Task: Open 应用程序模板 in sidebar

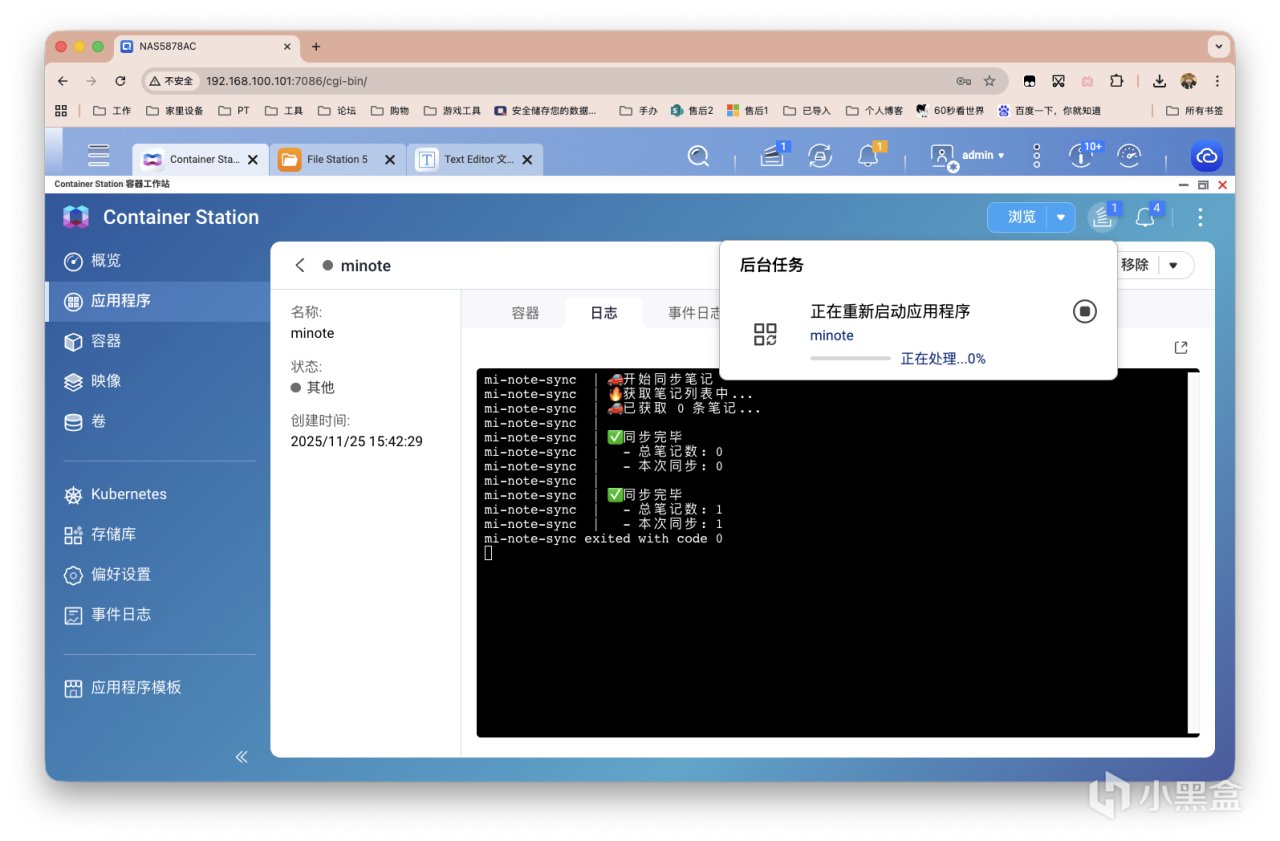Action: pos(158,687)
